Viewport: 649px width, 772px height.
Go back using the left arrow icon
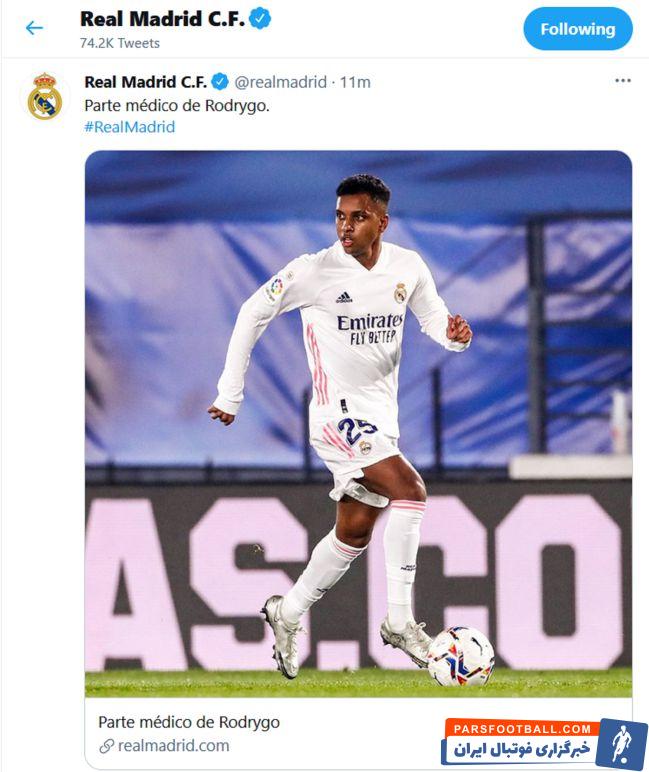click(x=34, y=28)
